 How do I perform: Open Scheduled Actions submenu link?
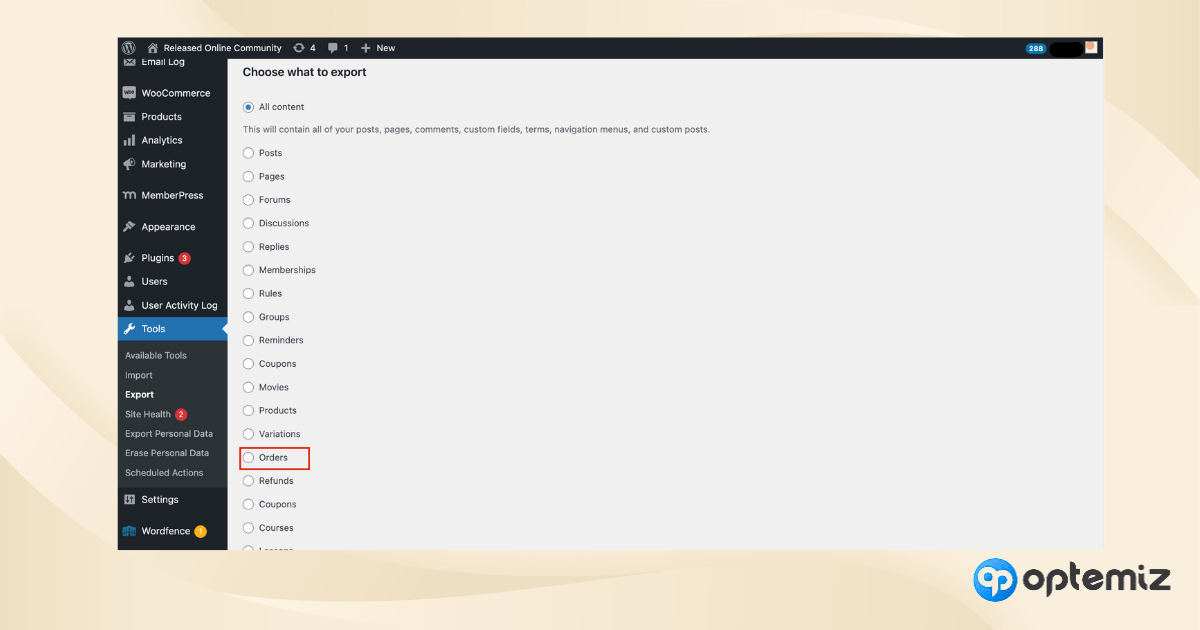(164, 473)
